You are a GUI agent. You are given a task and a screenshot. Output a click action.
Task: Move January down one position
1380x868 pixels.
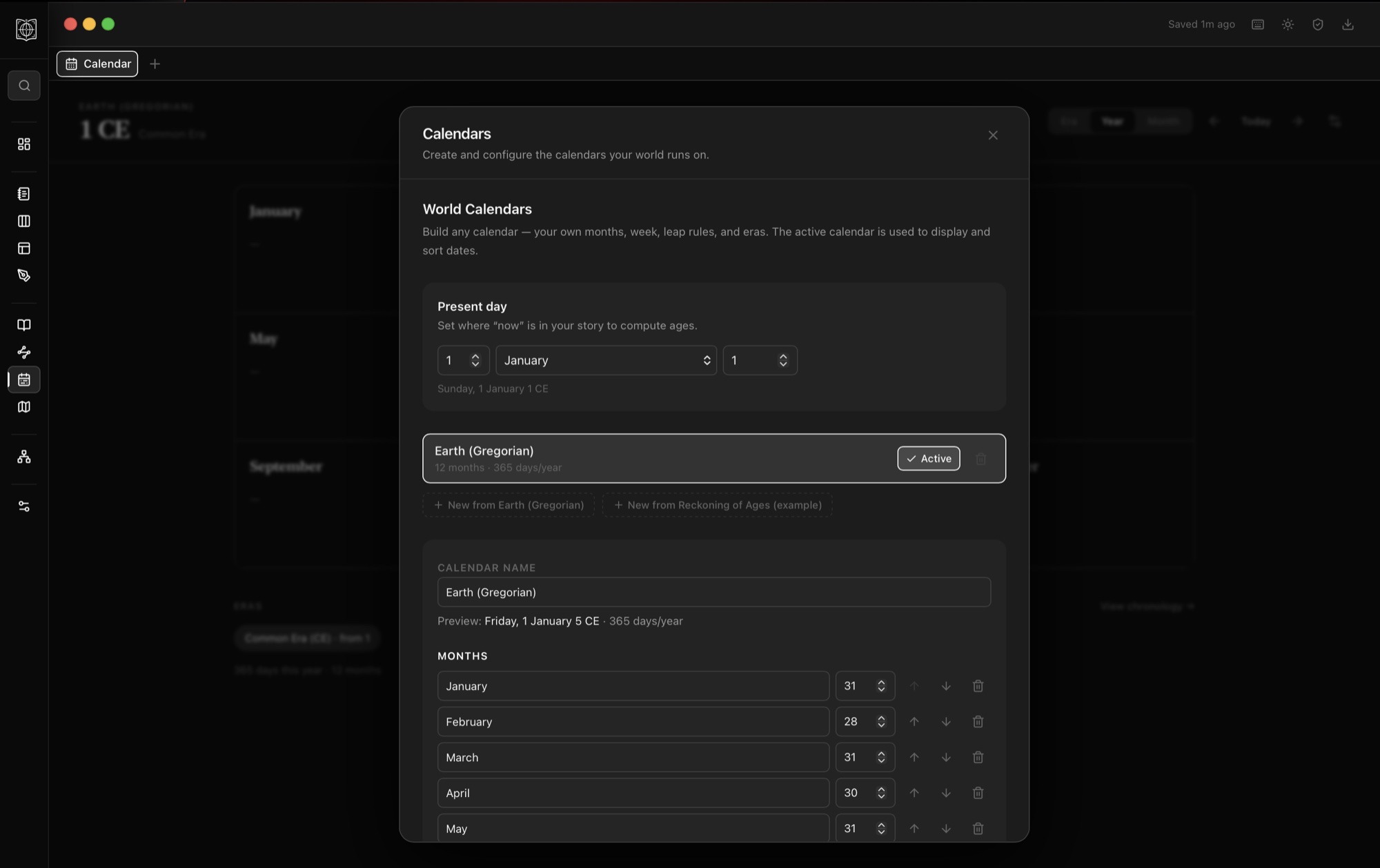[x=946, y=686]
